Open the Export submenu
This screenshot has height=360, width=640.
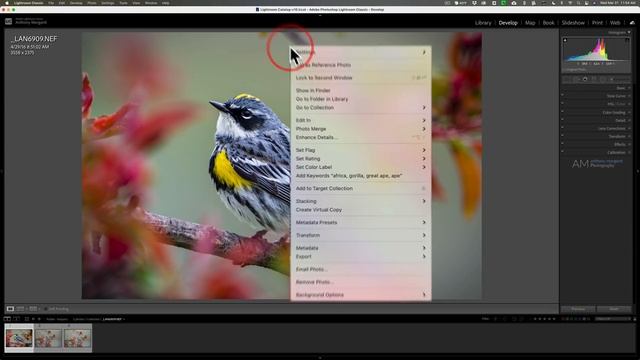click(x=361, y=256)
